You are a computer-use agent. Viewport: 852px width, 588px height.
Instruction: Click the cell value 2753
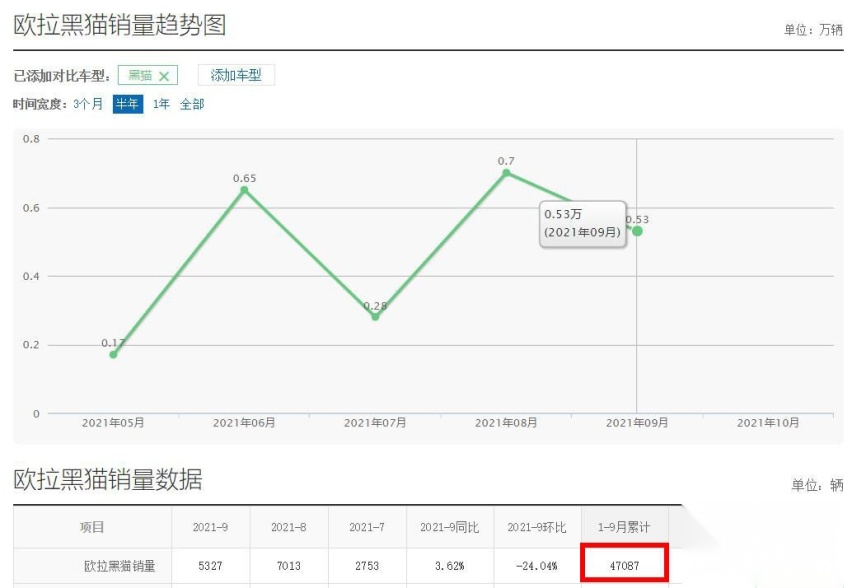click(367, 566)
